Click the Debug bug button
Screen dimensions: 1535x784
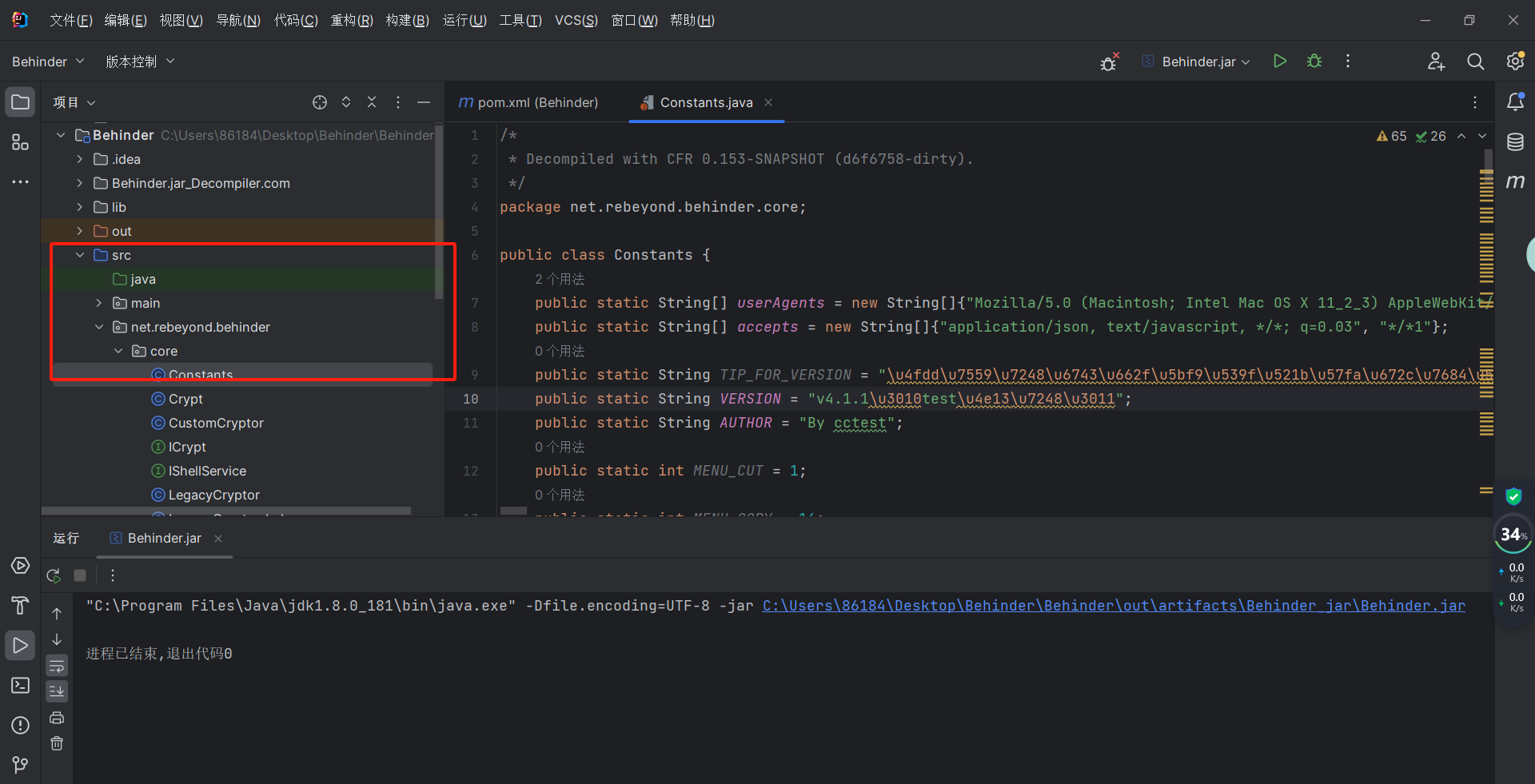coord(1314,61)
